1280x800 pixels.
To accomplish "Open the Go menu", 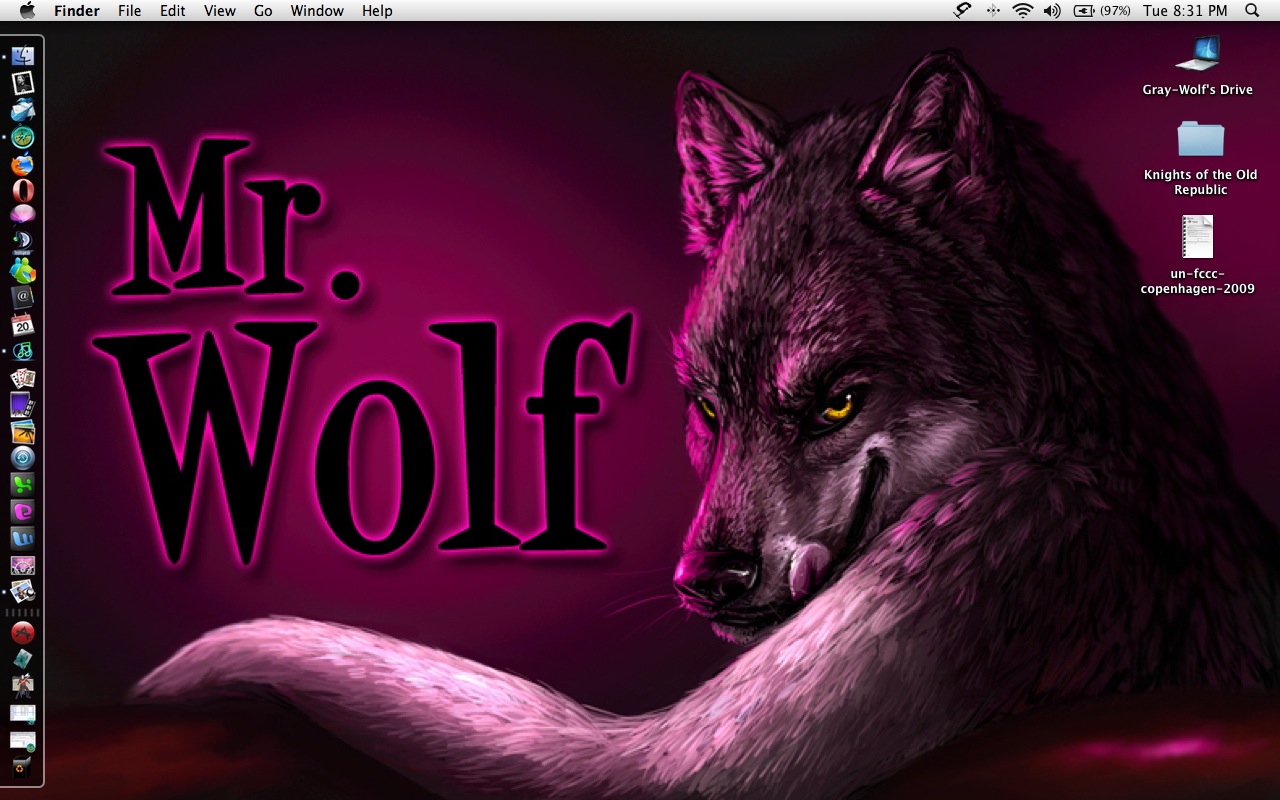I will pos(263,11).
